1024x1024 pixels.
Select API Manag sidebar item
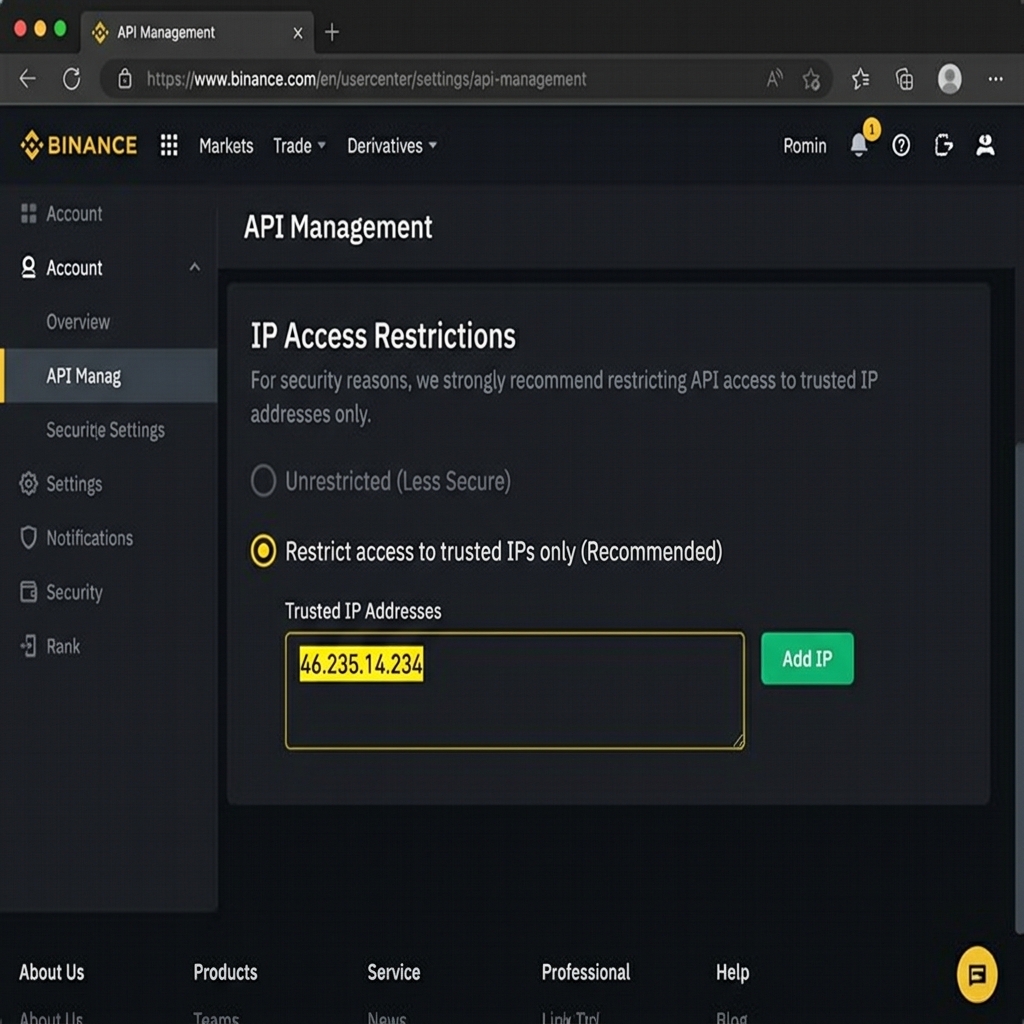point(108,376)
